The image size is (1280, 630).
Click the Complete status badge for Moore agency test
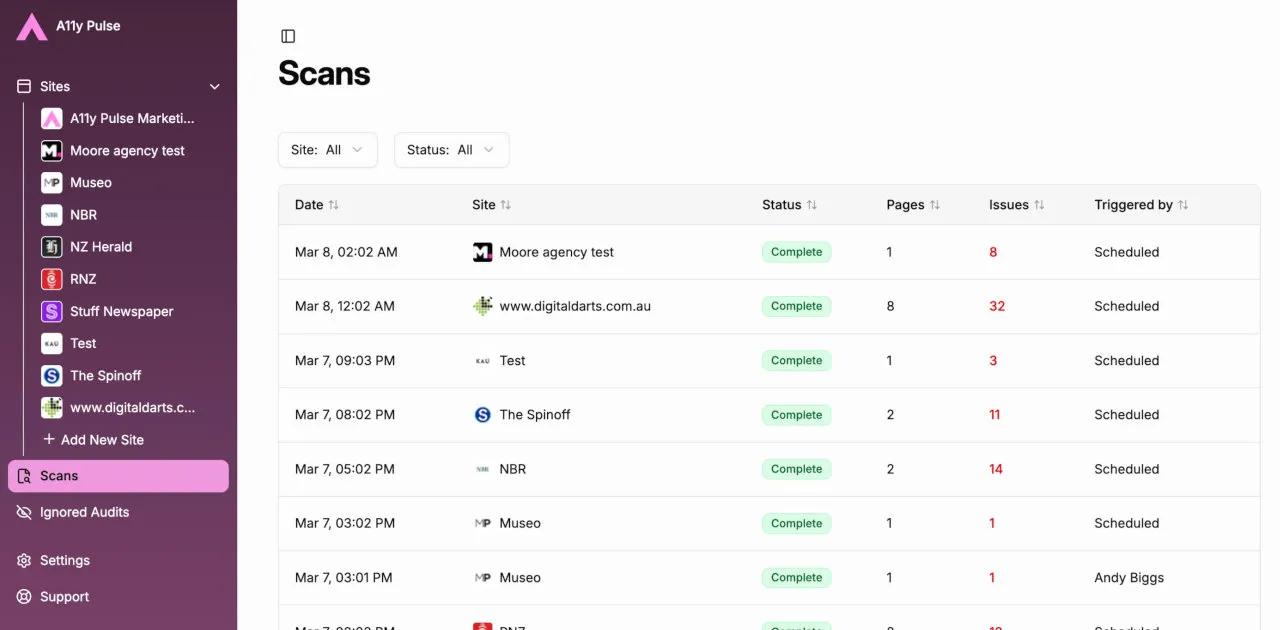pos(796,252)
